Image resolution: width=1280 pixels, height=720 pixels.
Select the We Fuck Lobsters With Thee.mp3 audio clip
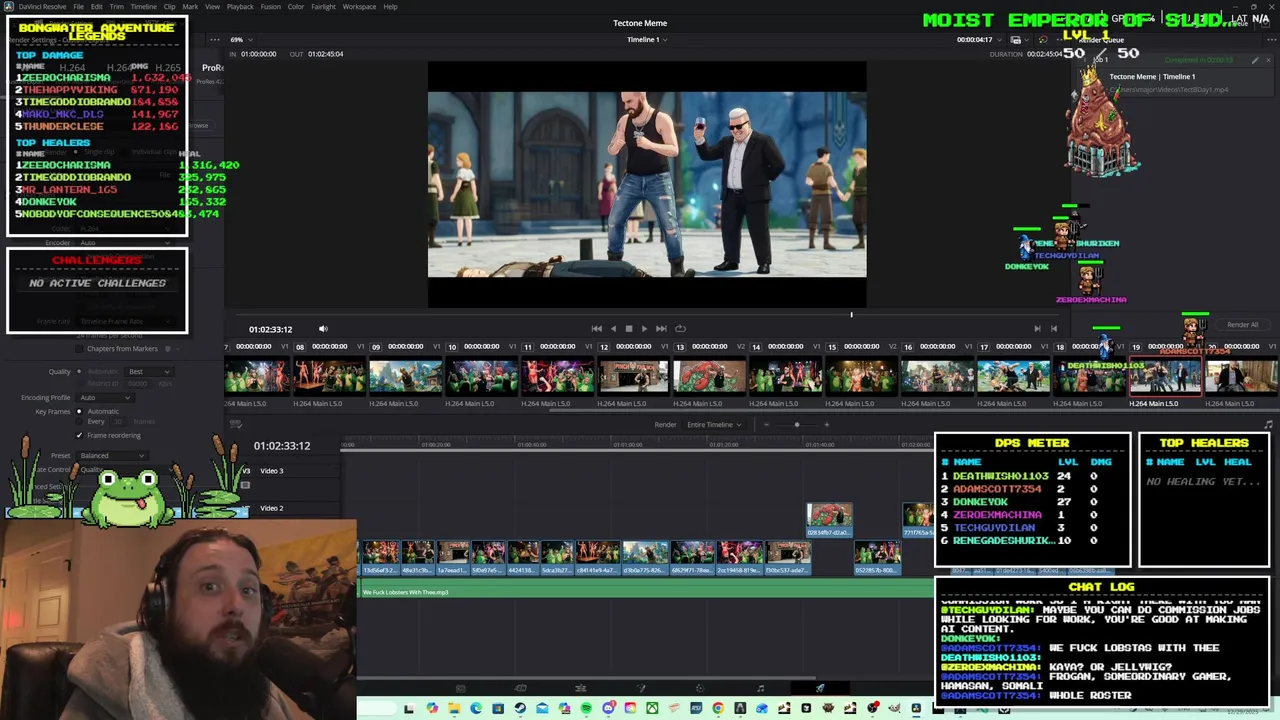(646, 592)
